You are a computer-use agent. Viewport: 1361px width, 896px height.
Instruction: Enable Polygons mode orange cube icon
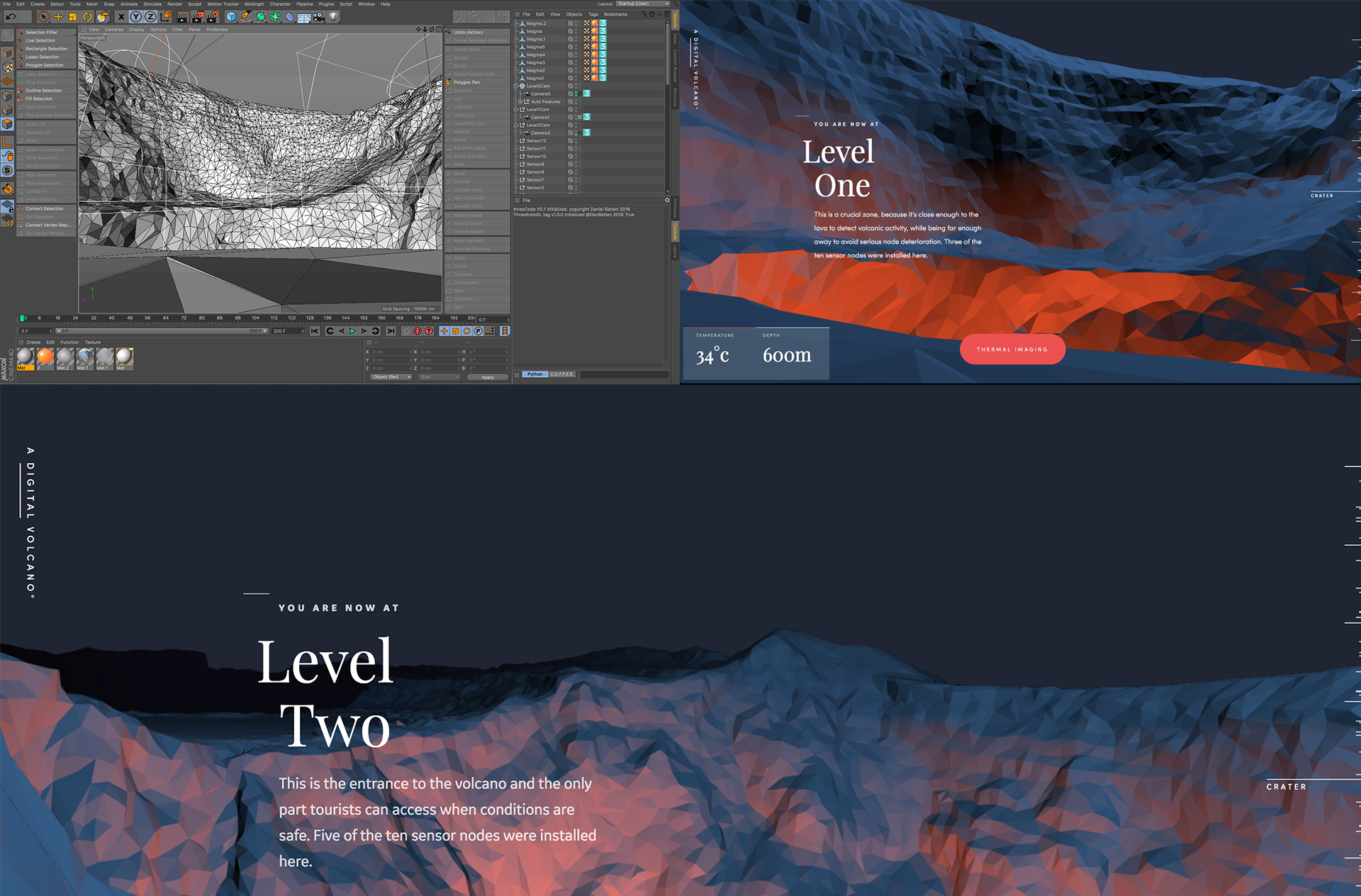coord(7,123)
